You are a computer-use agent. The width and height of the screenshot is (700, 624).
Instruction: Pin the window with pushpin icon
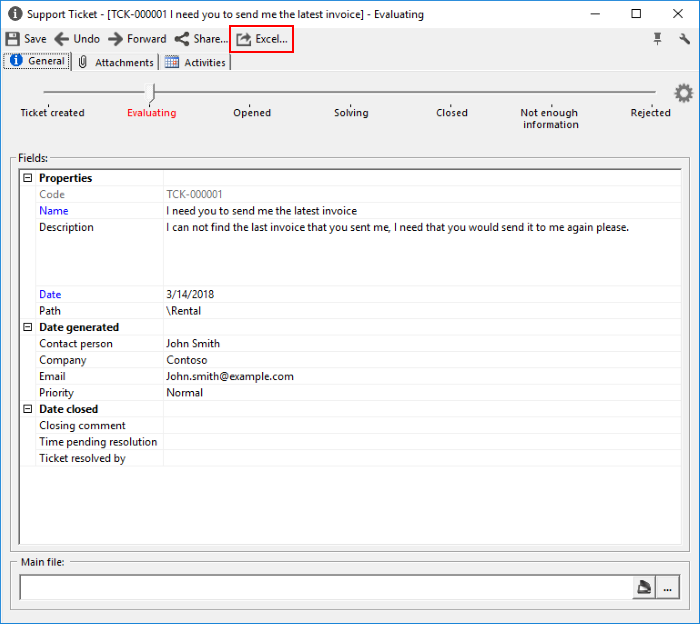(x=657, y=39)
